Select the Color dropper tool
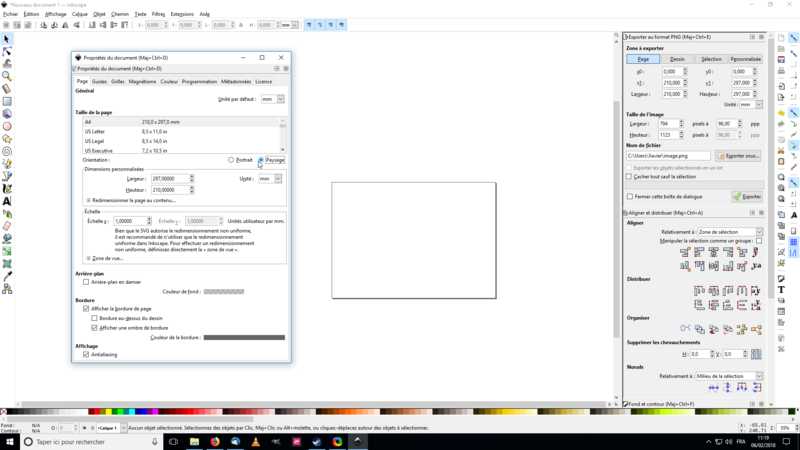The image size is (800, 450). tap(7, 276)
